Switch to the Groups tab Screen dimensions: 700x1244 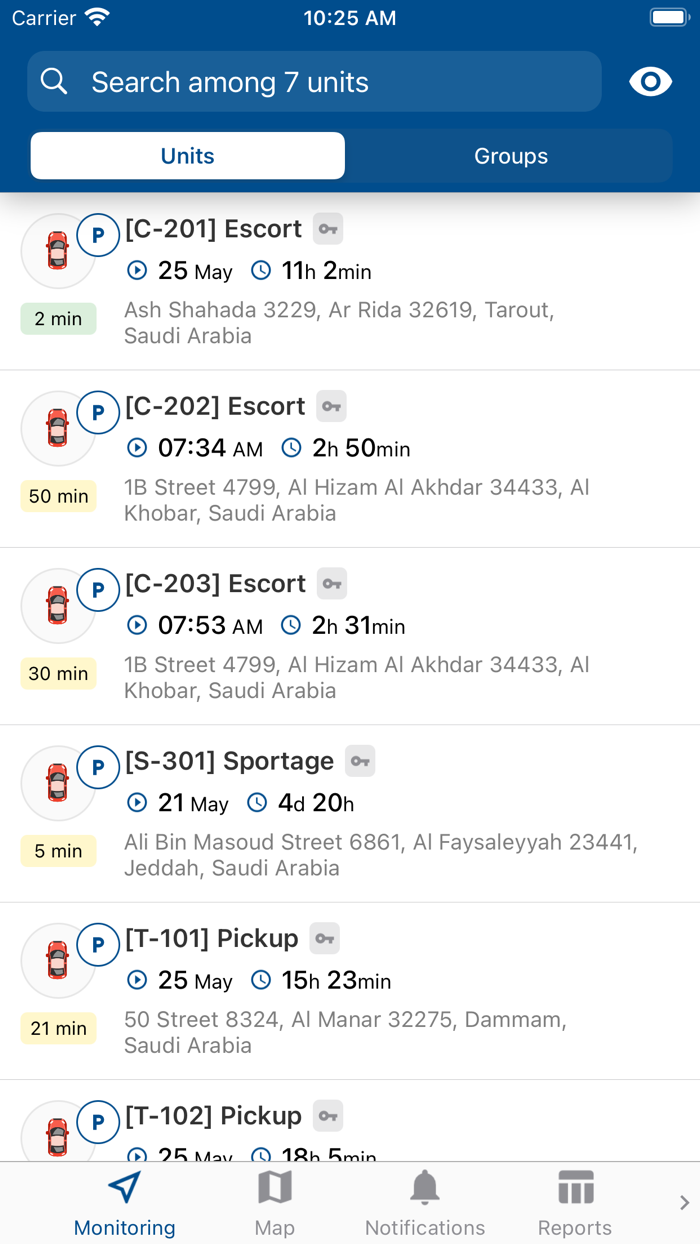coord(510,156)
